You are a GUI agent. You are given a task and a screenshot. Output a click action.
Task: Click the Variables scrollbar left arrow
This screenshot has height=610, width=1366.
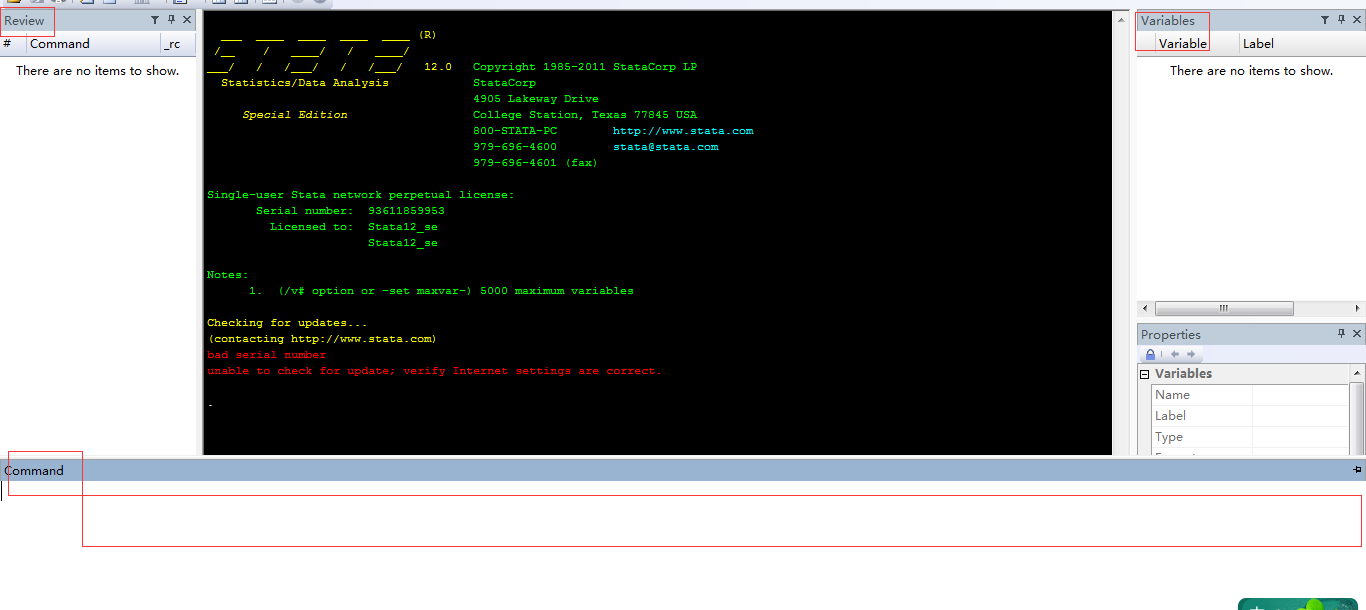click(1145, 309)
